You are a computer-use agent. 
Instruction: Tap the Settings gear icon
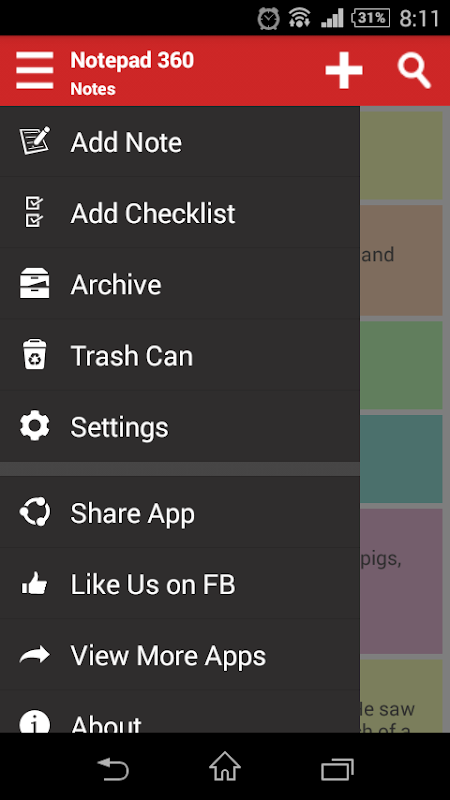(x=35, y=426)
